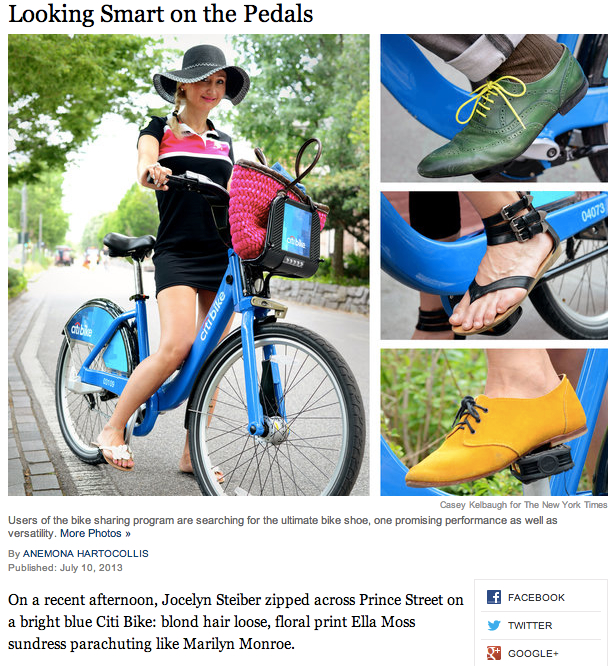Open author Anemona Hartocollis page
Image resolution: width=612 pixels, height=666 pixels.
pos(86,553)
